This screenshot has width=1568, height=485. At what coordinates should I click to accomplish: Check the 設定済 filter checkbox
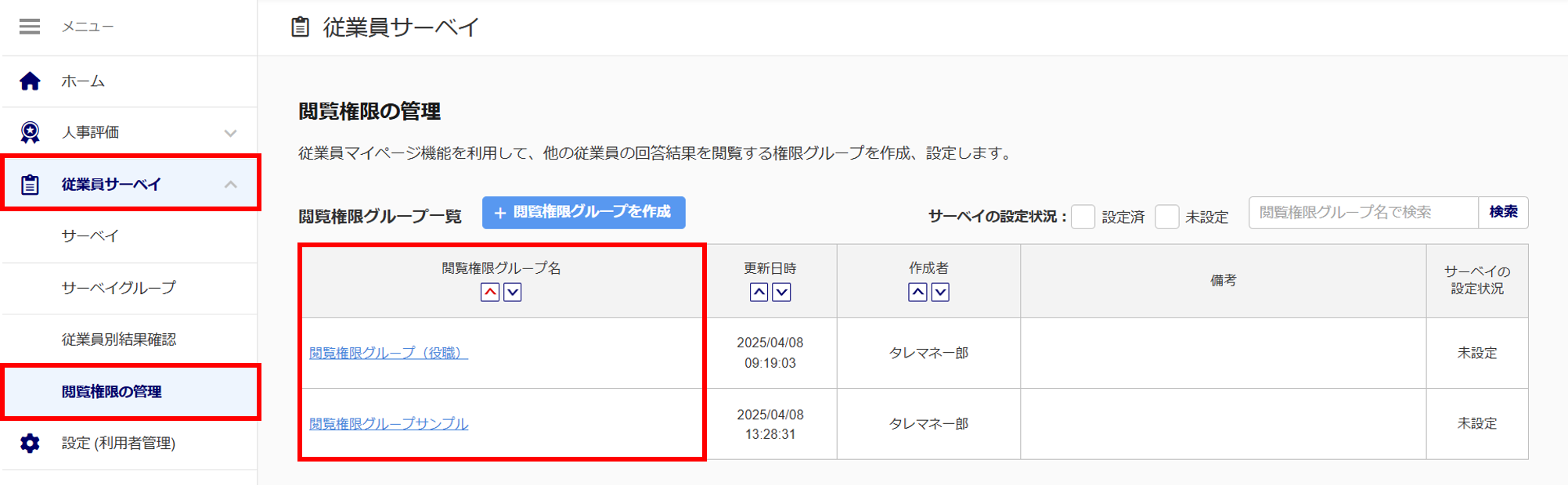[1083, 217]
